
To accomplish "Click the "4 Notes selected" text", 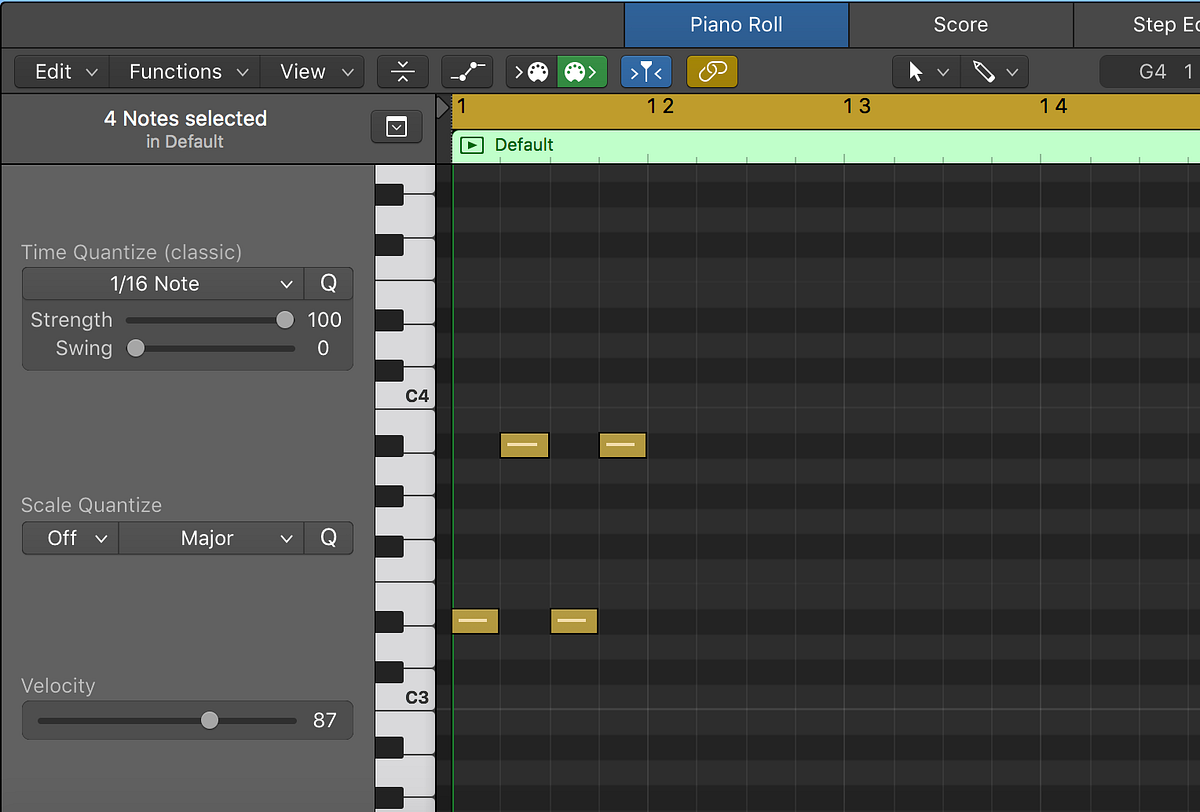I will (185, 118).
